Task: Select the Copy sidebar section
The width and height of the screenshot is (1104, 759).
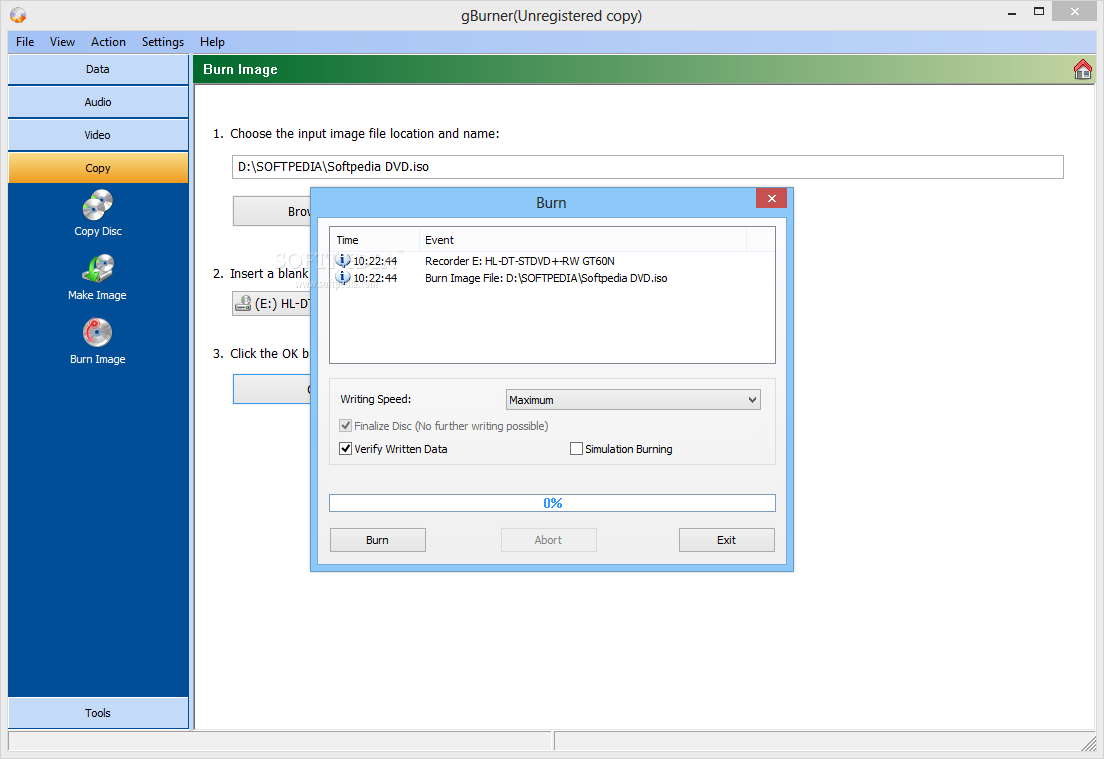Action: [x=98, y=168]
